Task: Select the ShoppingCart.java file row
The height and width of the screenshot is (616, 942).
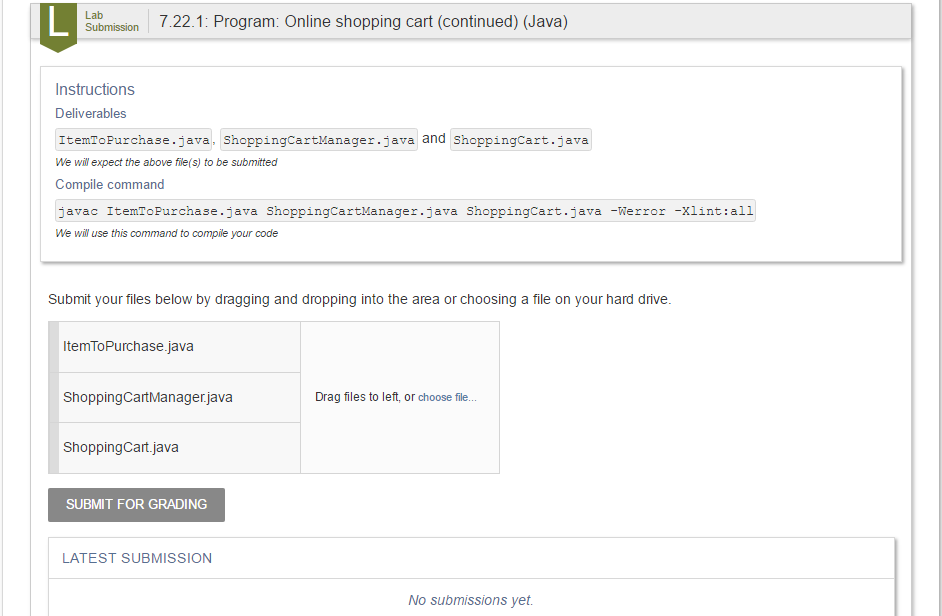Action: click(x=179, y=447)
